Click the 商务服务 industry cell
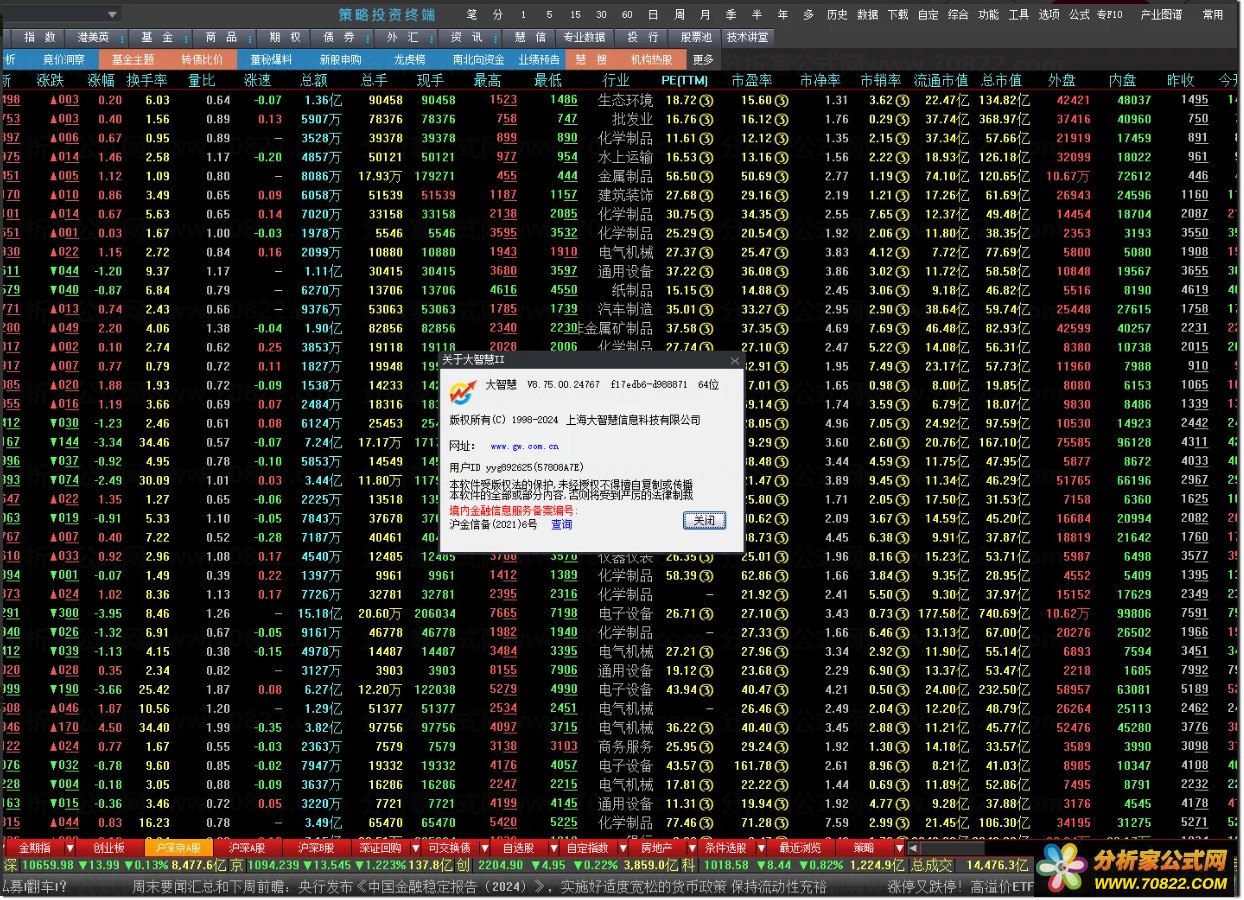 point(625,746)
